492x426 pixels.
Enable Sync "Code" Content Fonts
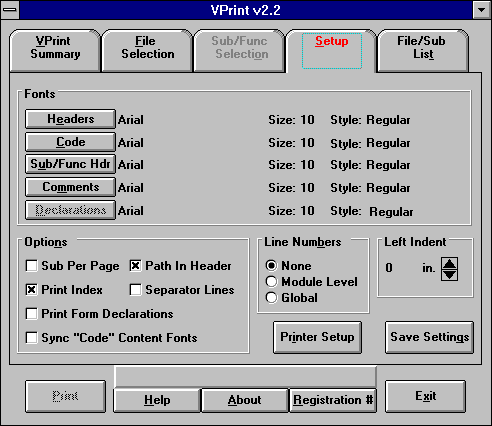click(32, 338)
